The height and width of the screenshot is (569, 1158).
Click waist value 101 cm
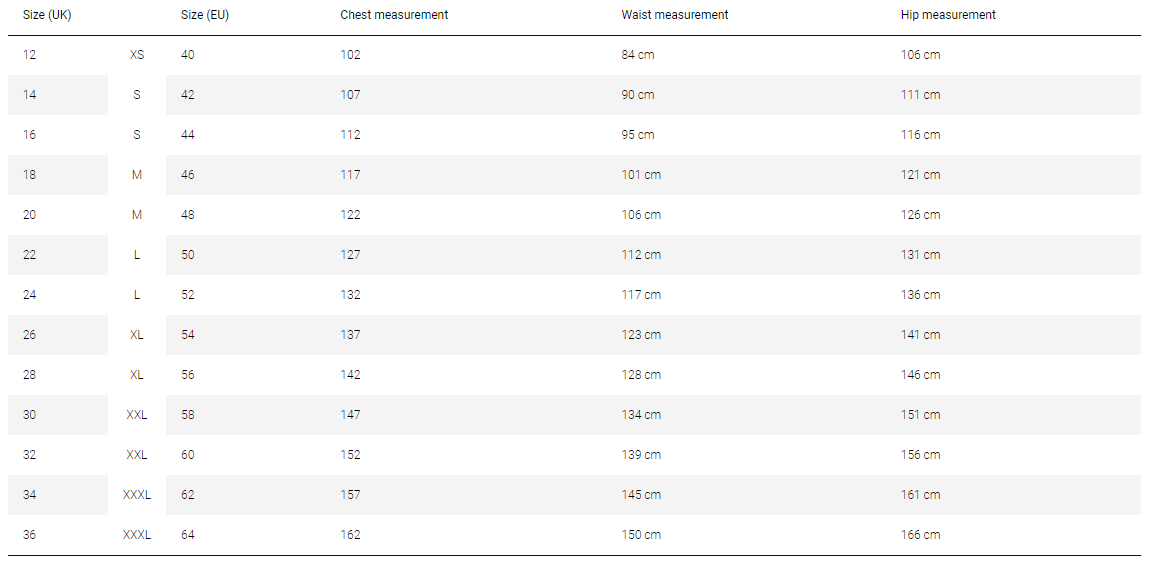pos(641,174)
